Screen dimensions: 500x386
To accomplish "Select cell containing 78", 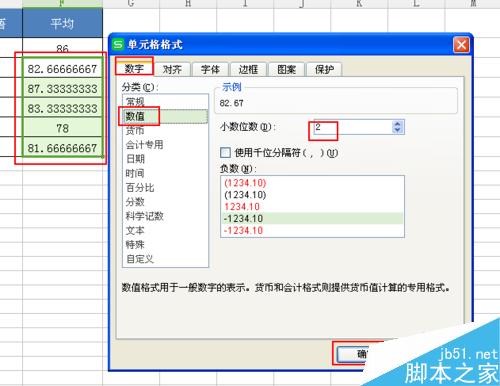I will [62, 128].
